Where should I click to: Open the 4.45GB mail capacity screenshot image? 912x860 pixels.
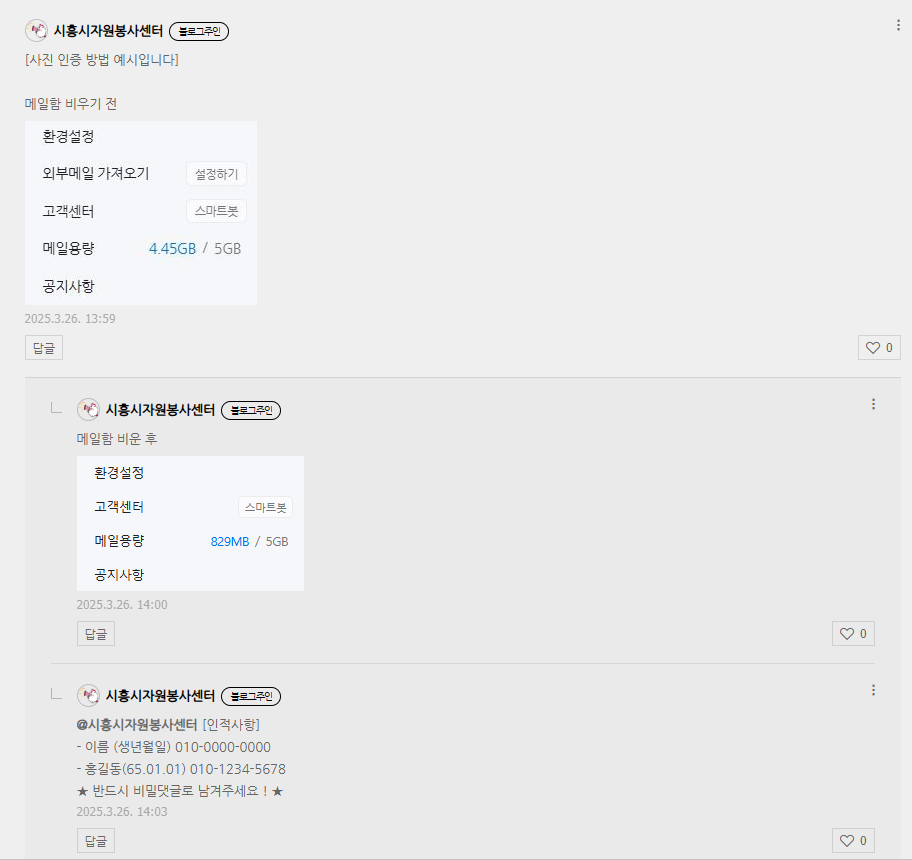141,213
